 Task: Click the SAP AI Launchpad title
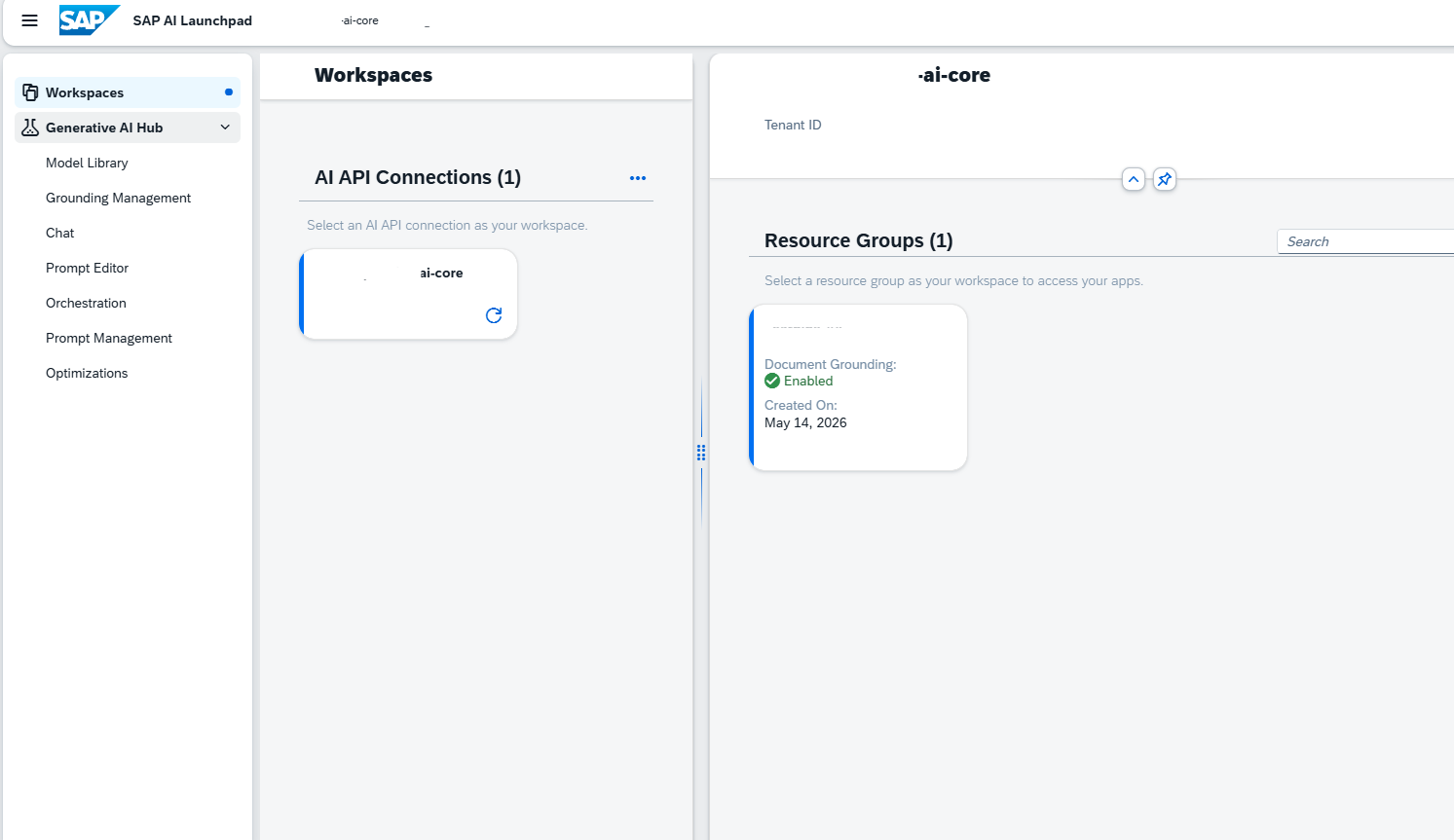click(x=193, y=20)
